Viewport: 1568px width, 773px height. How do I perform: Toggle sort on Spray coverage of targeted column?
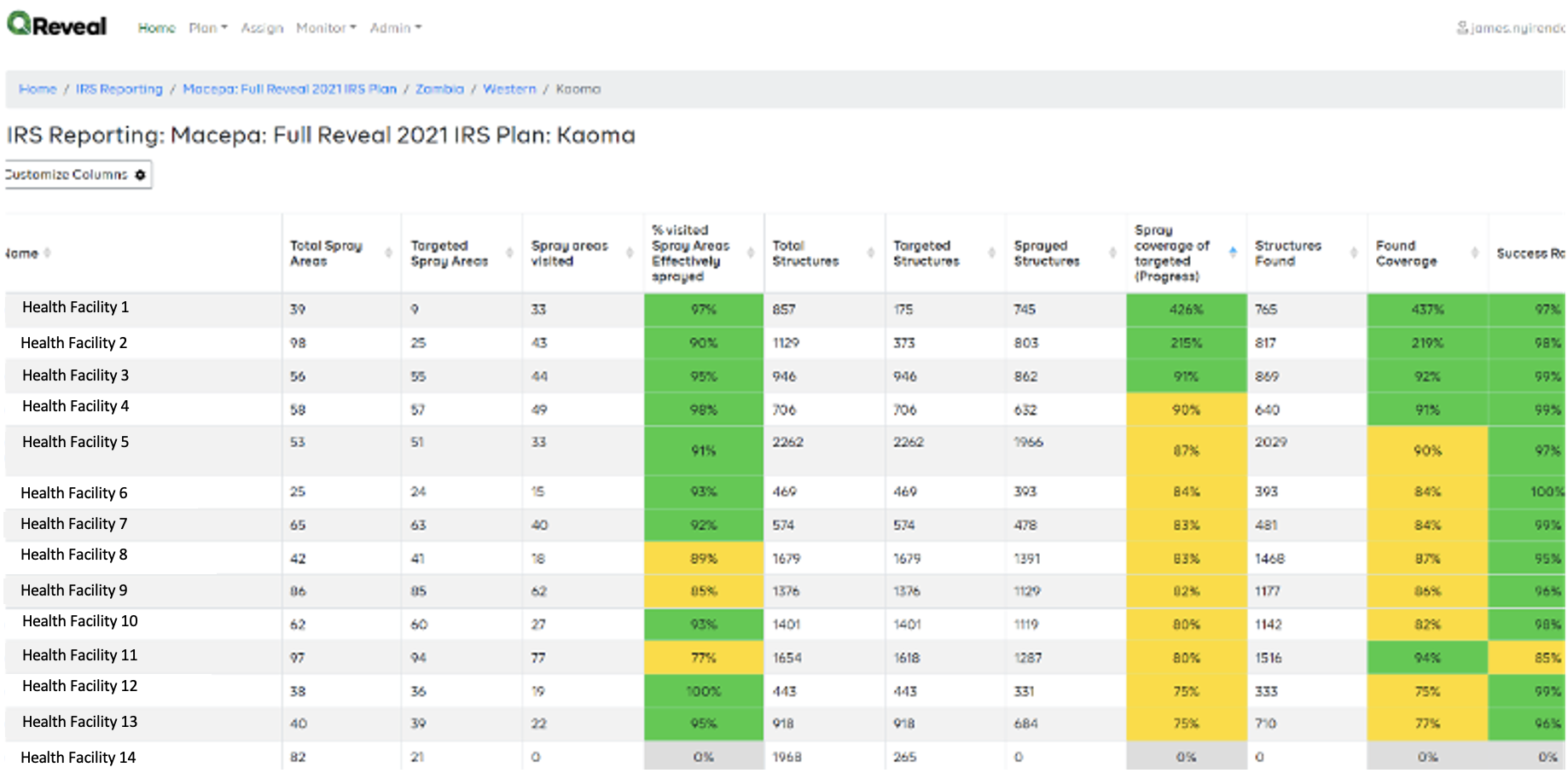pos(1233,252)
